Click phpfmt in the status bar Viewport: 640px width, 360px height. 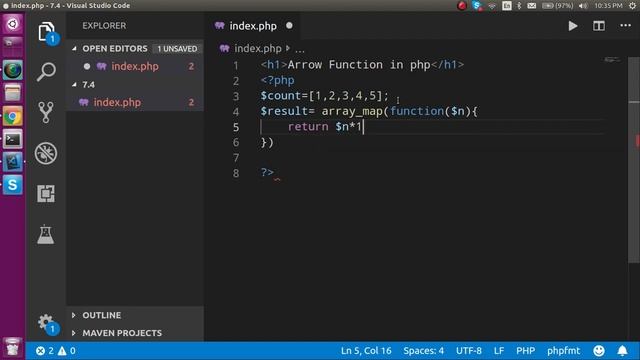563,351
